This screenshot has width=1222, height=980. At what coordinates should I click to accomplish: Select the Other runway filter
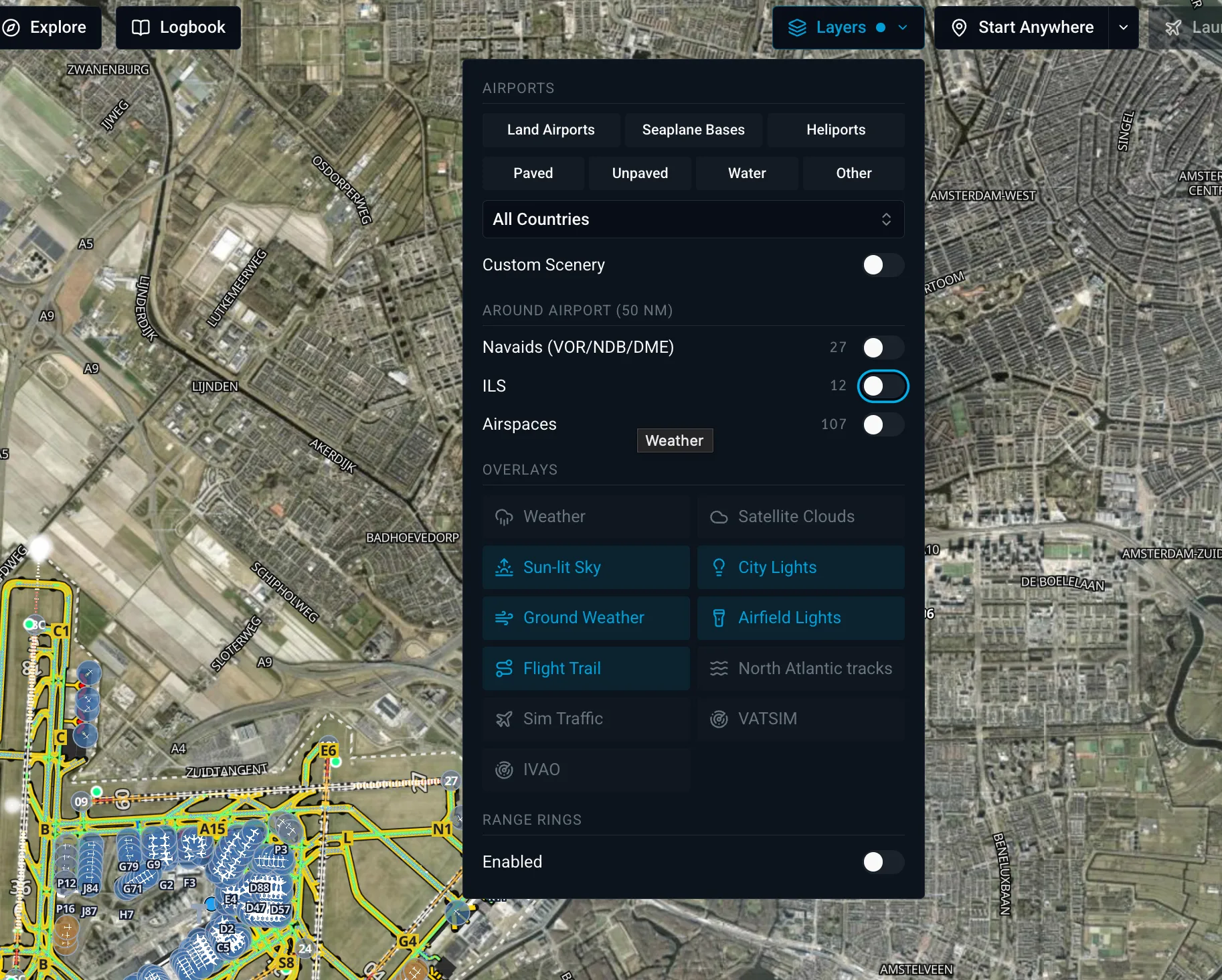[854, 173]
